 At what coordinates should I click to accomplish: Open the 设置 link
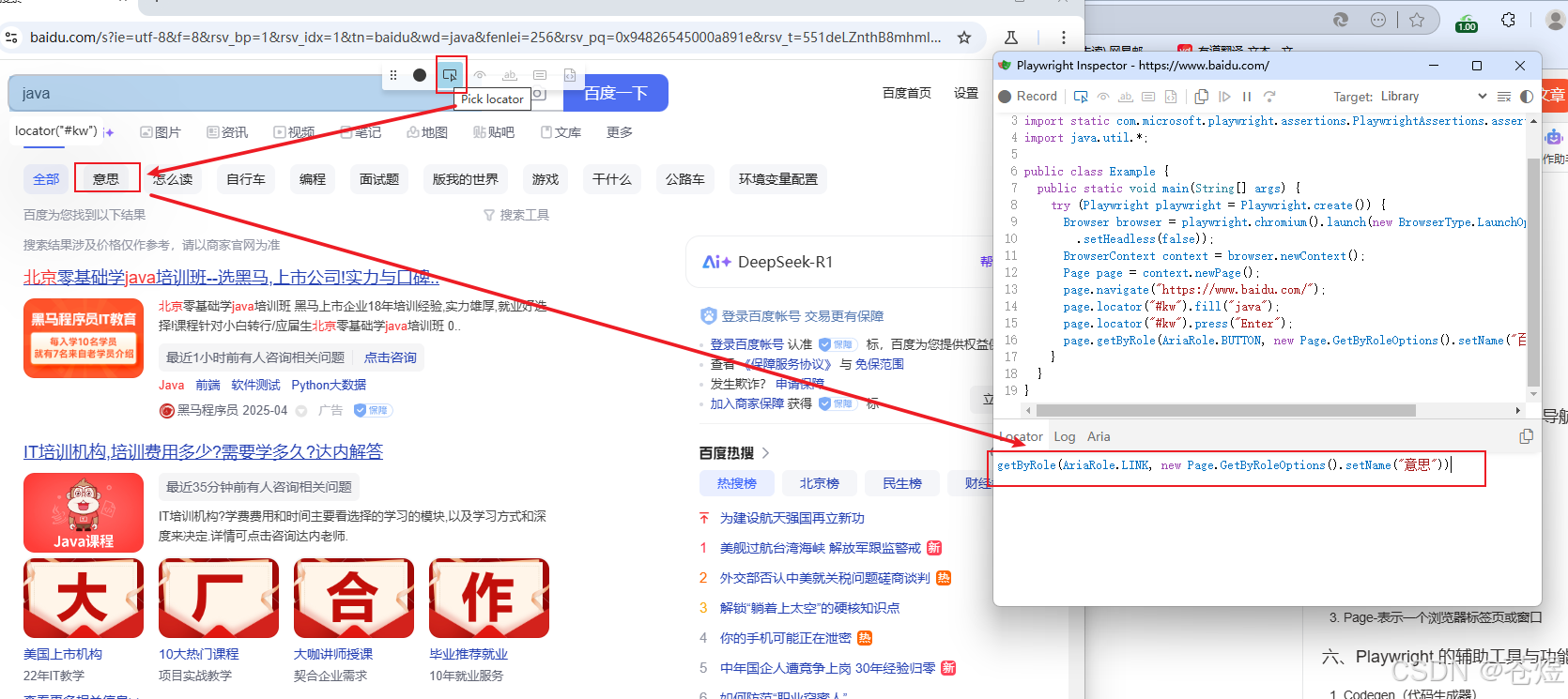(x=966, y=93)
